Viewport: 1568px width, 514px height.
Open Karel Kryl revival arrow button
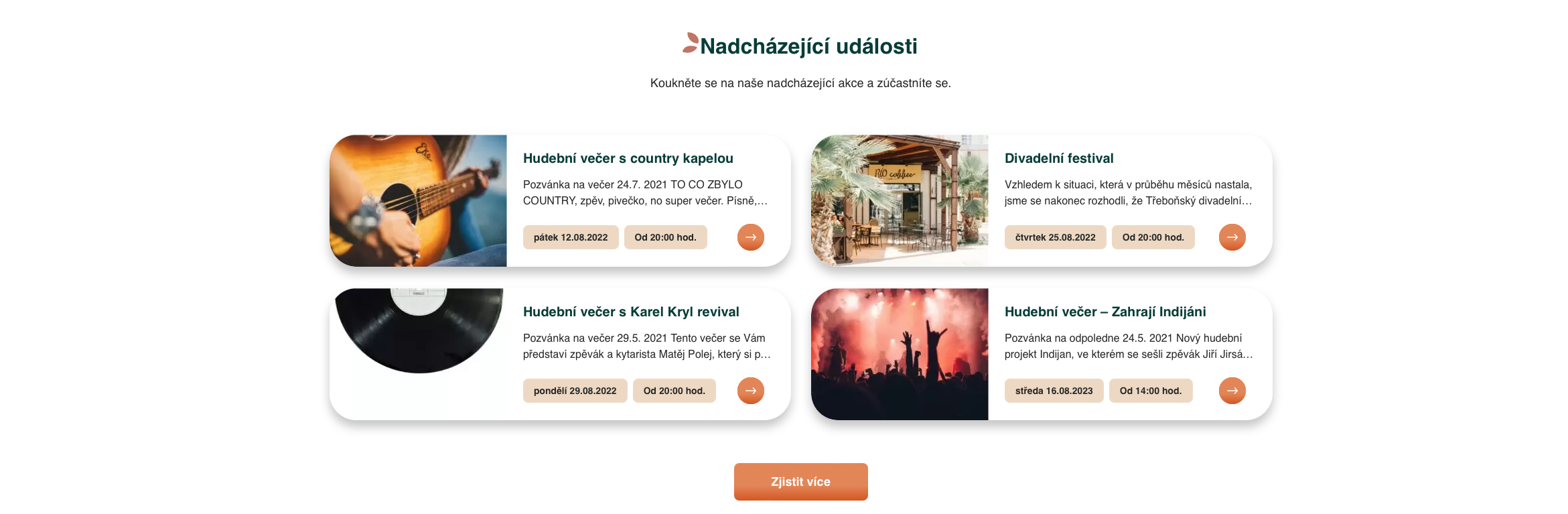[x=750, y=391]
